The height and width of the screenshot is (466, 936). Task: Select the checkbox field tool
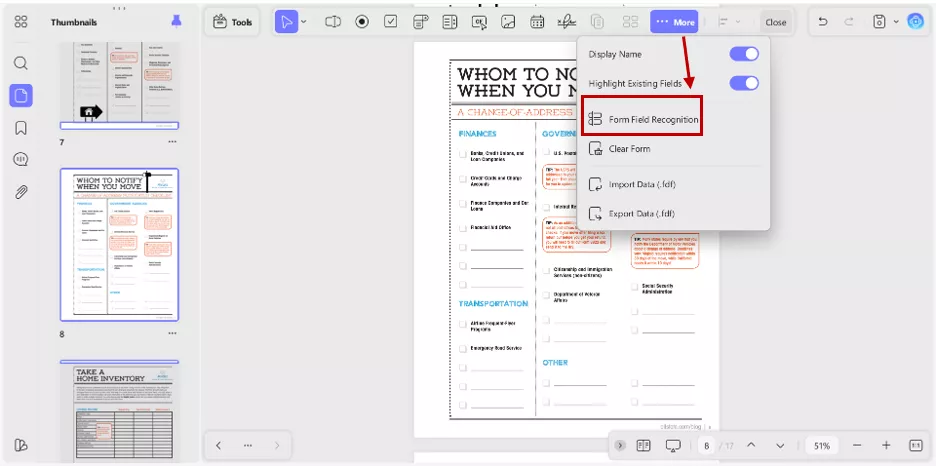(391, 22)
